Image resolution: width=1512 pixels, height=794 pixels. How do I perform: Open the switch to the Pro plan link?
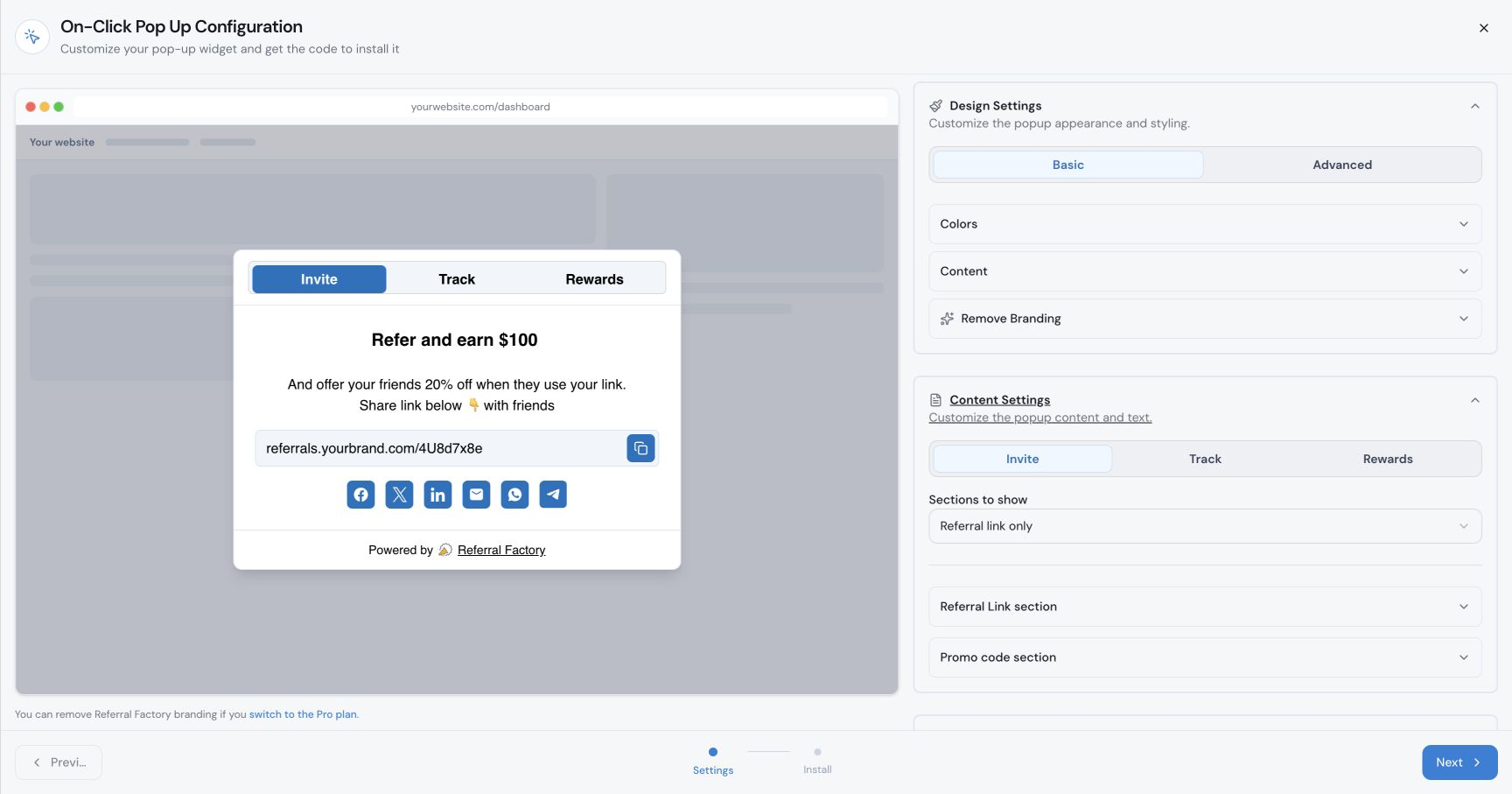[303, 714]
